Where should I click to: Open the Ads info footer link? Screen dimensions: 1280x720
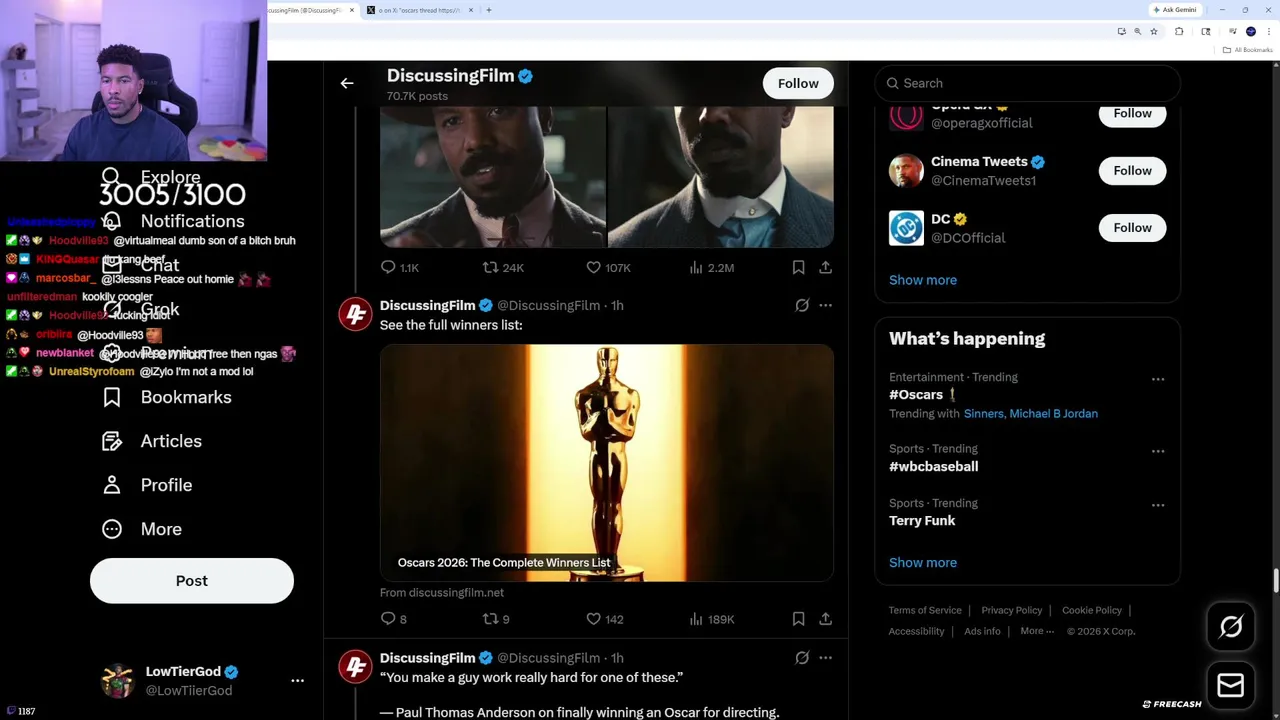pyautogui.click(x=982, y=631)
